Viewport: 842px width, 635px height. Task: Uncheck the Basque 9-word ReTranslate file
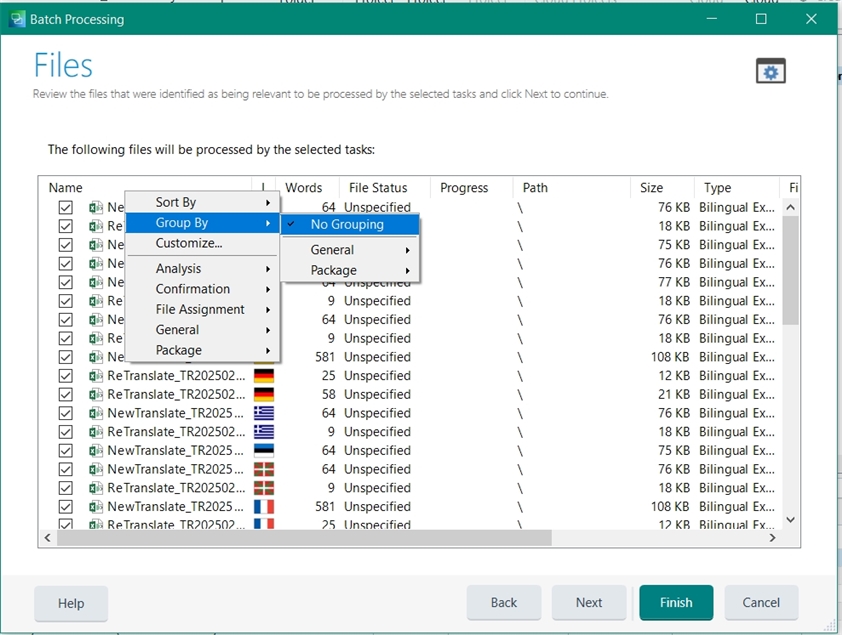tap(66, 488)
